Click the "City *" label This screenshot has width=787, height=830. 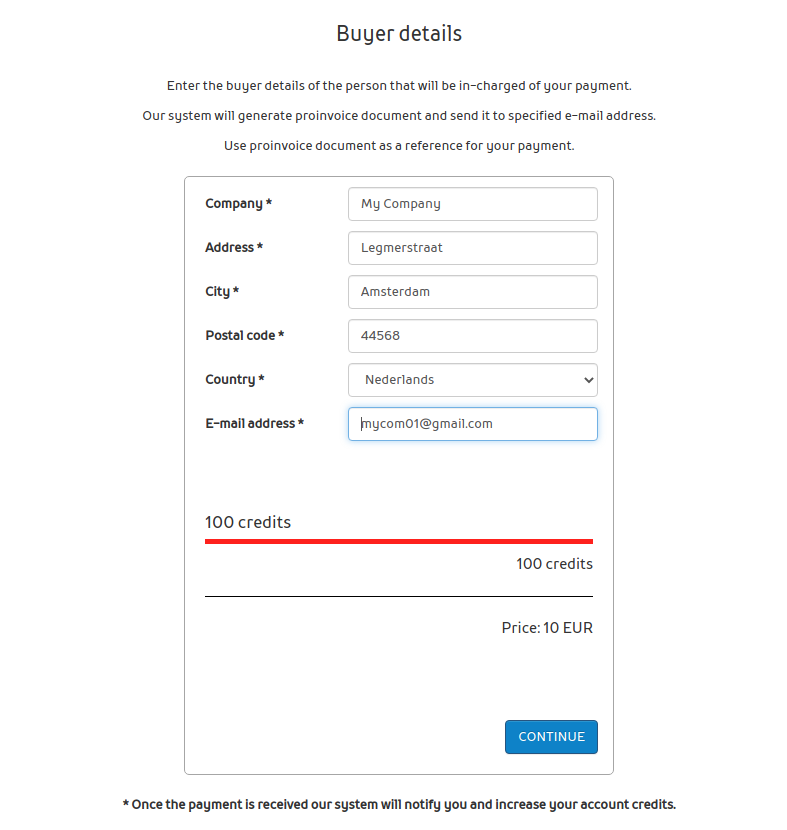pos(222,292)
